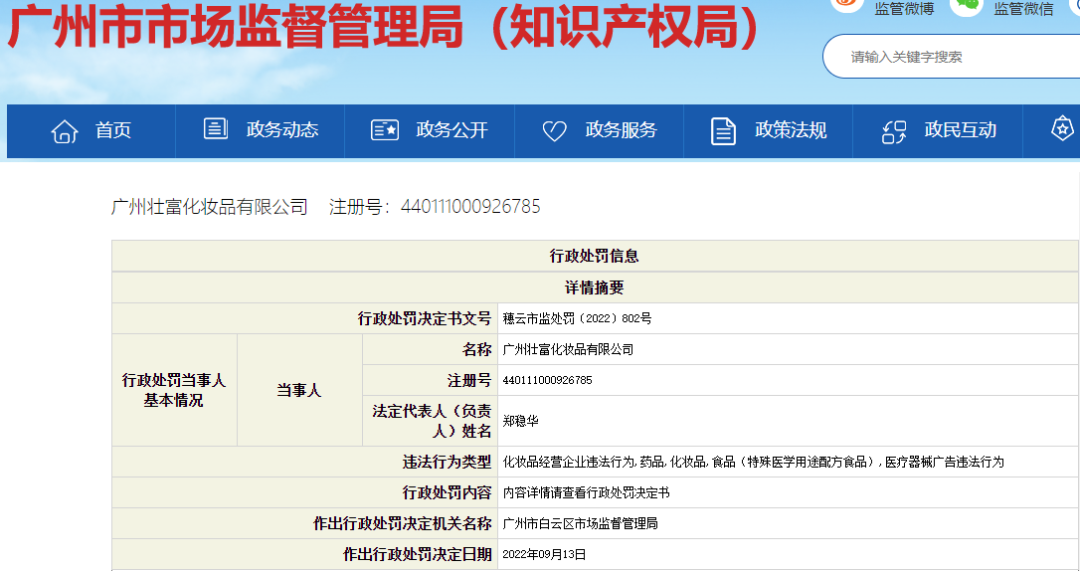Open the 政务服务 menu
The image size is (1080, 571).
(621, 130)
